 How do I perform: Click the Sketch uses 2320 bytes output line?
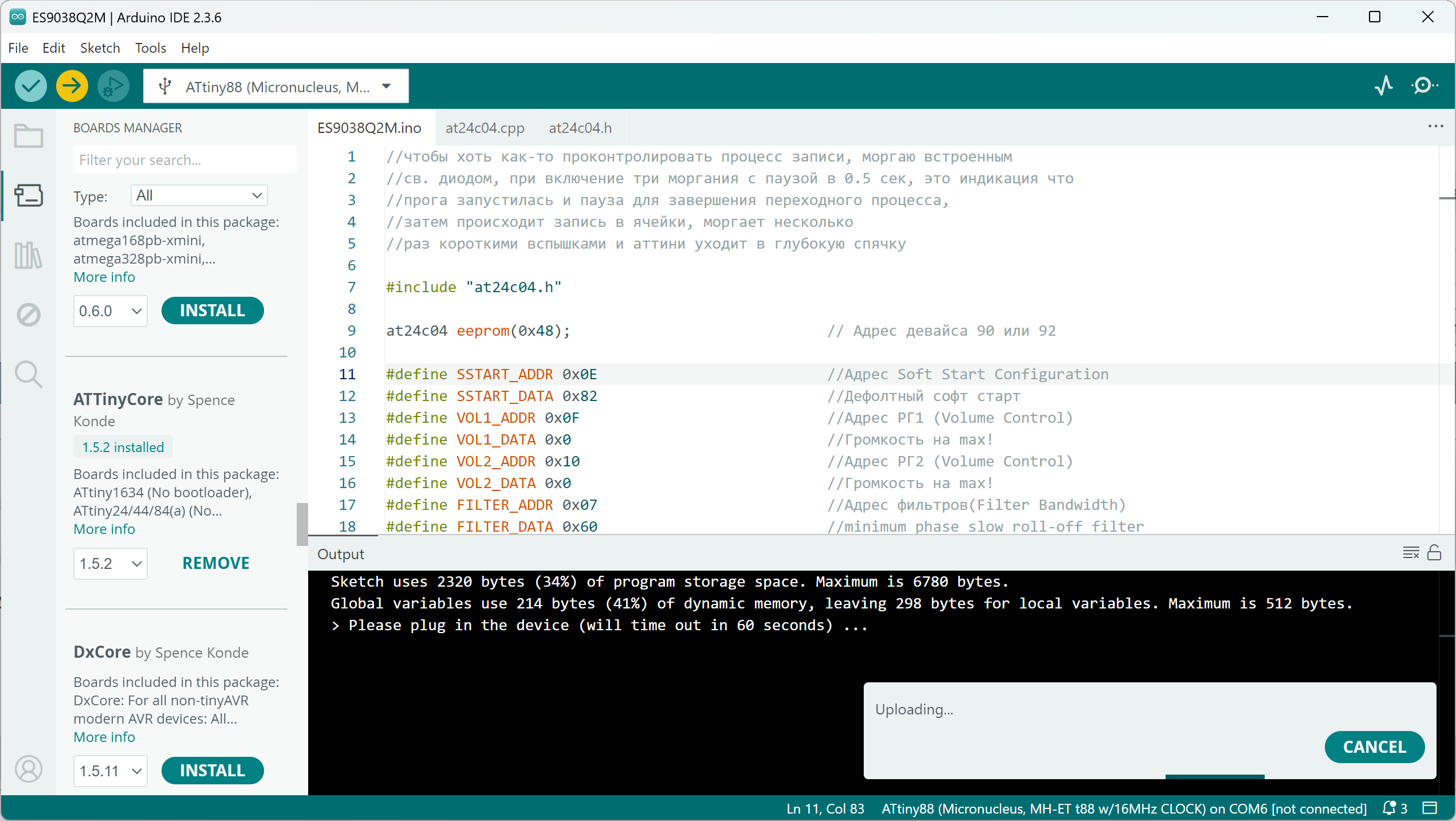669,582
